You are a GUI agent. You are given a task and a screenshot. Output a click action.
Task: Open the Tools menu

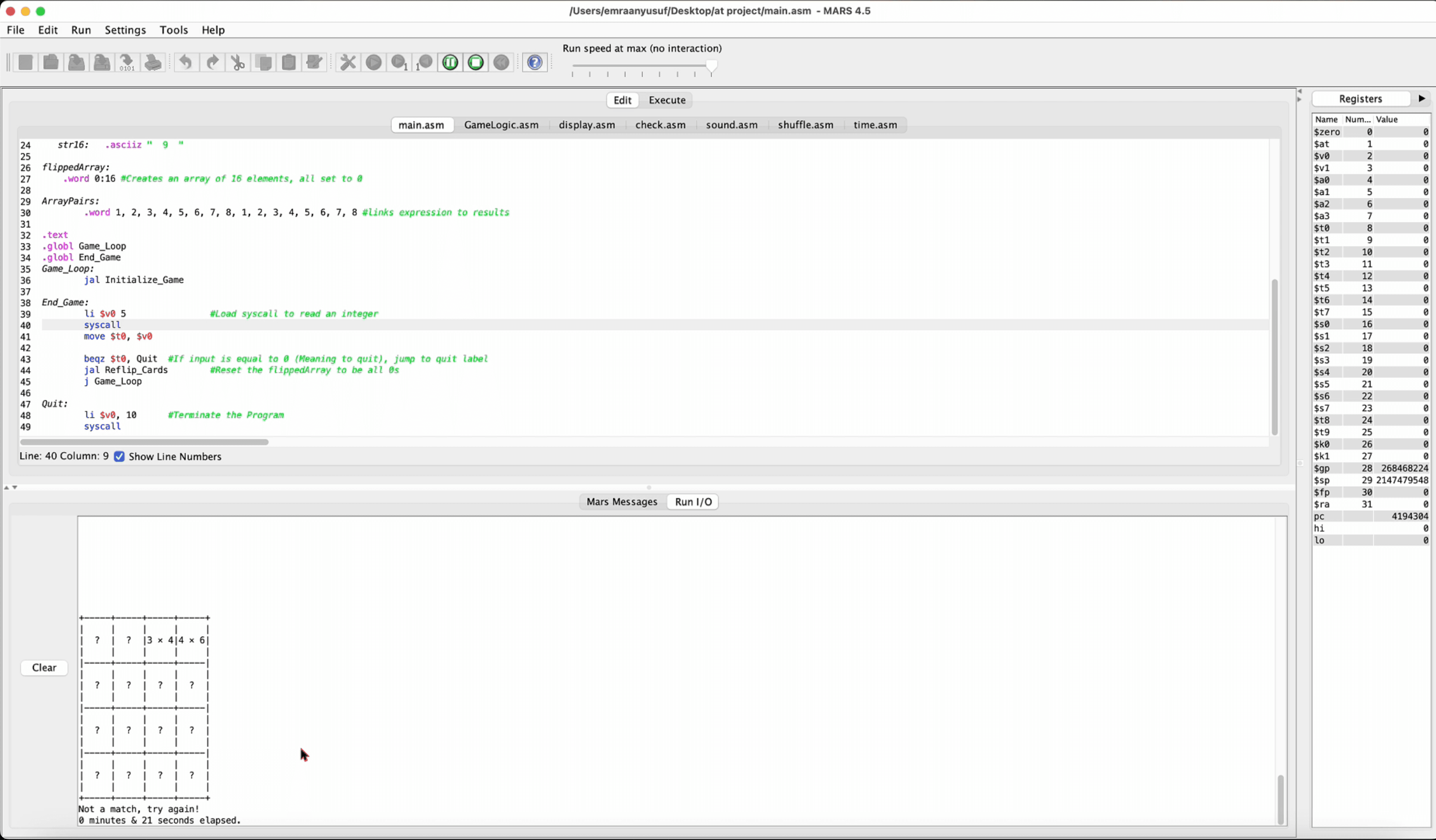click(x=174, y=30)
